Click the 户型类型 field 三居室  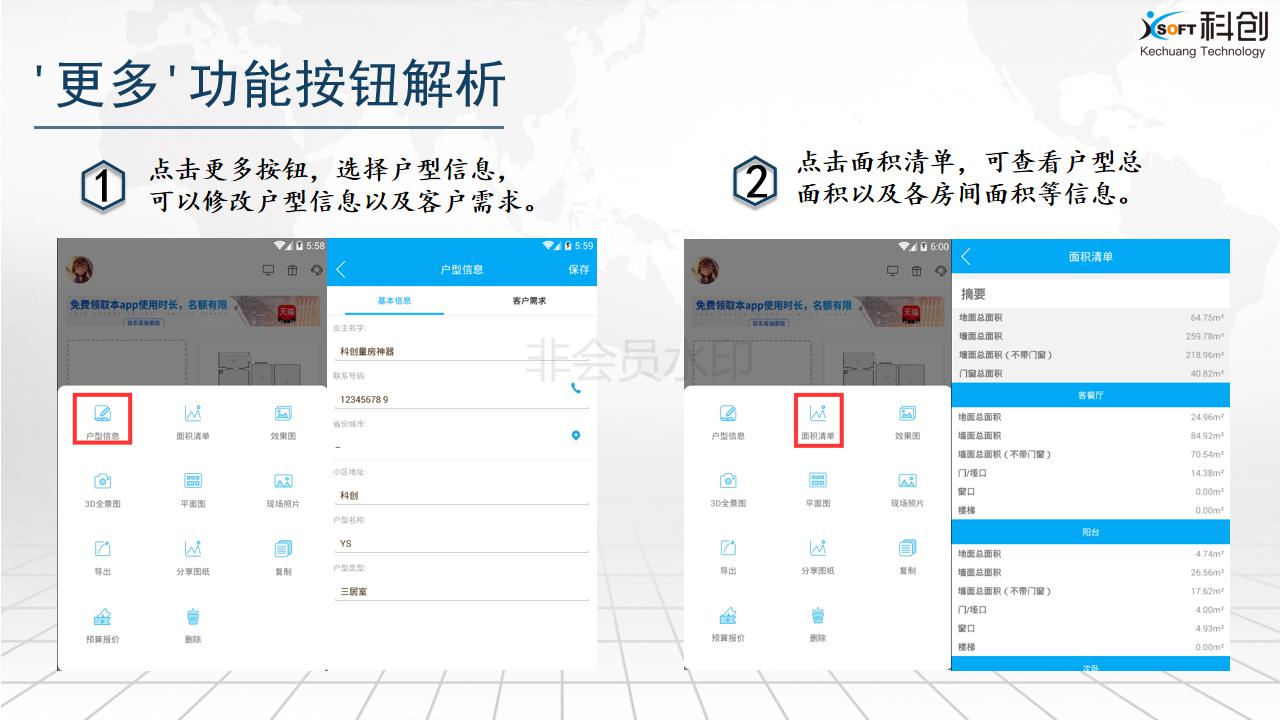tap(461, 591)
